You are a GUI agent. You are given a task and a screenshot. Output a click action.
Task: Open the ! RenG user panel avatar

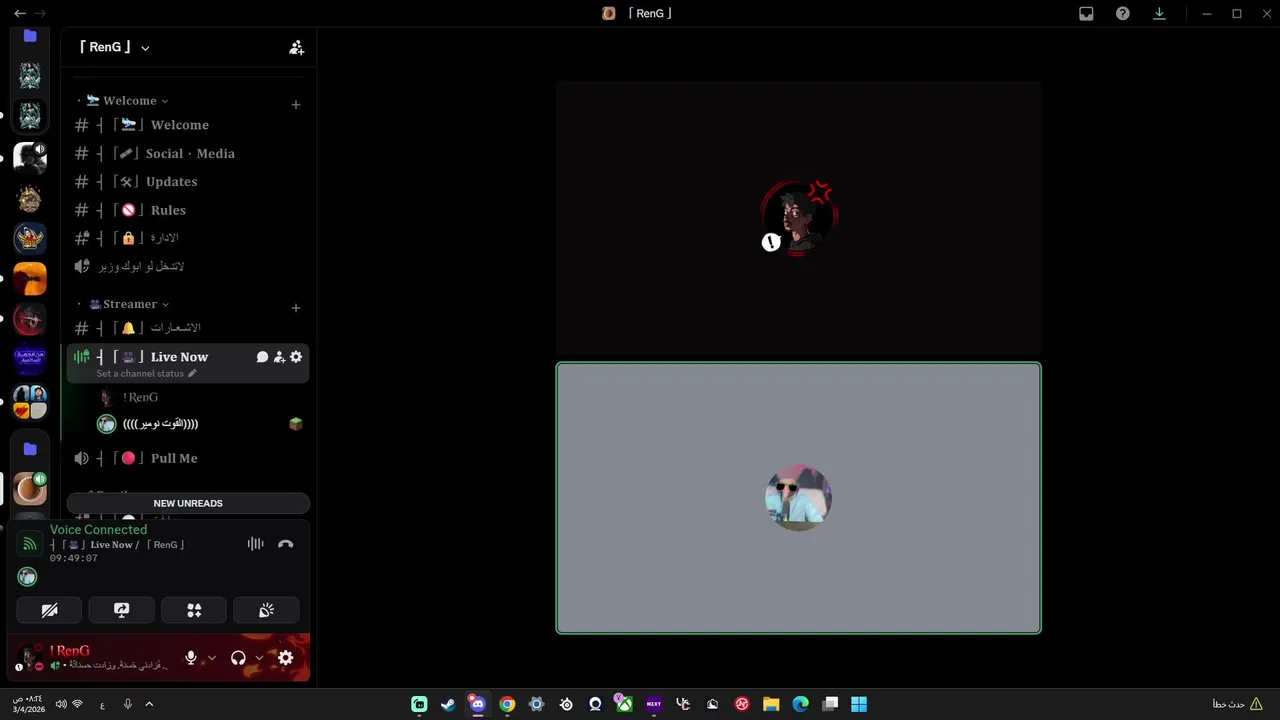[x=28, y=658]
